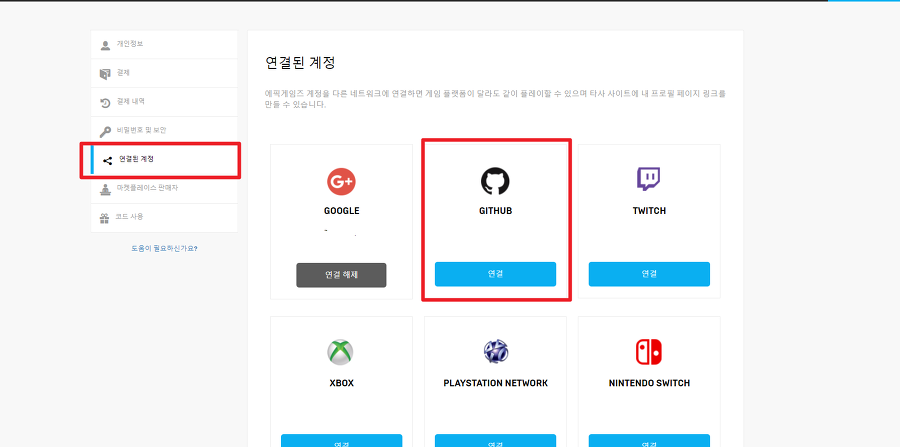Screen dimensions: 900x447
Task: Connect Nintendo Switch with its blue button
Action: click(x=649, y=440)
